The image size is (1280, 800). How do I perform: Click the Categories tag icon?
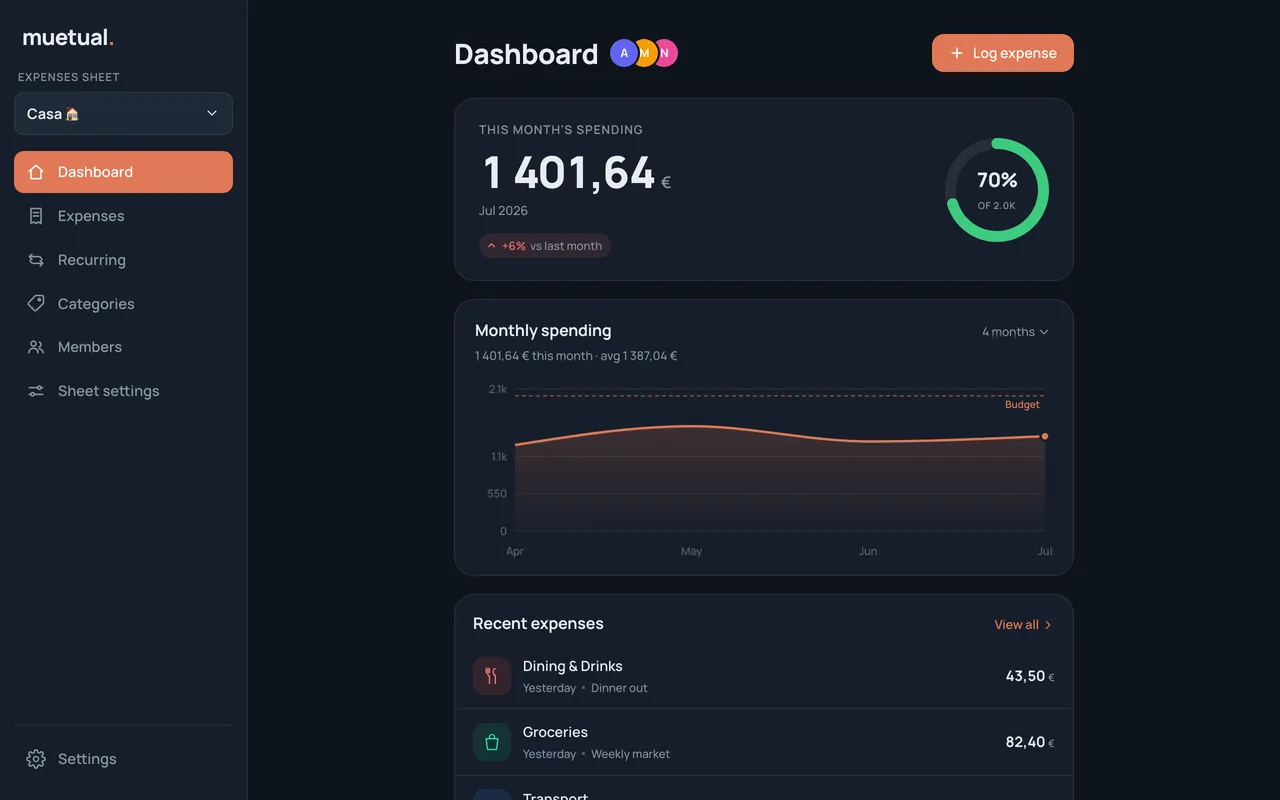(36, 303)
